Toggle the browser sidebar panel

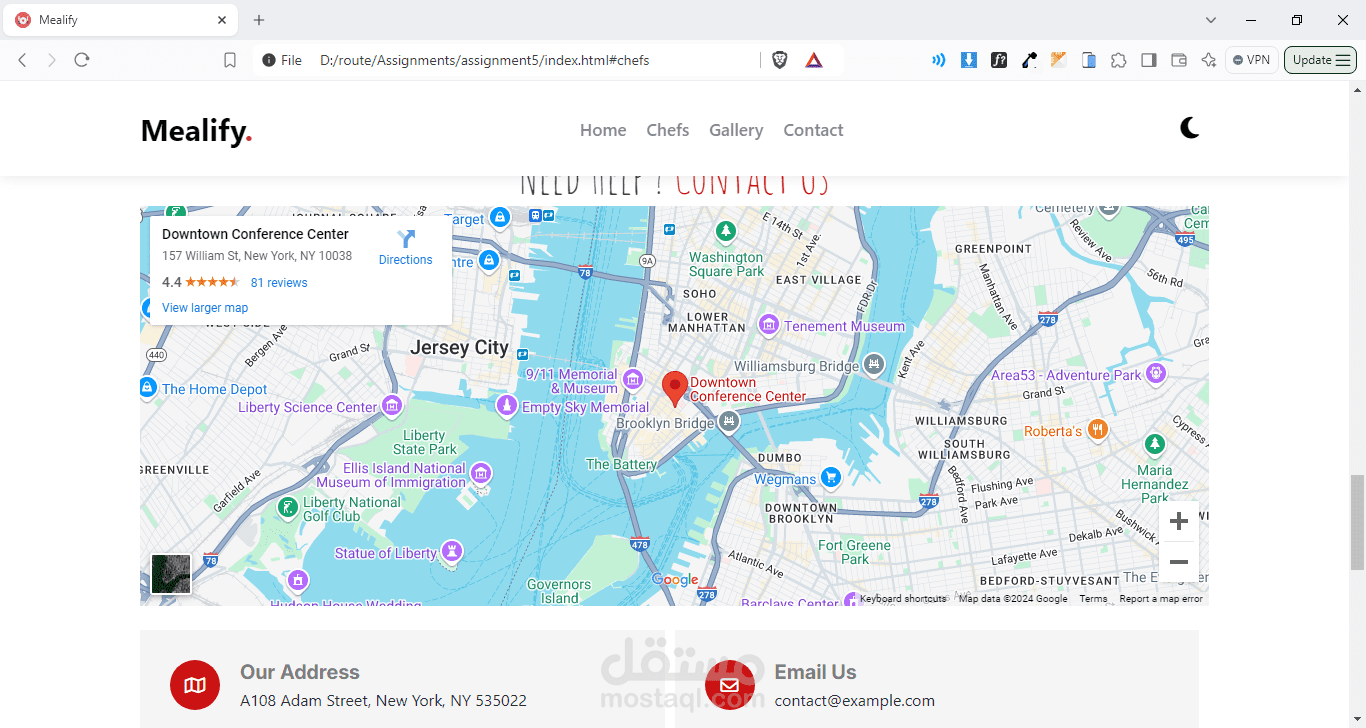[x=1148, y=60]
